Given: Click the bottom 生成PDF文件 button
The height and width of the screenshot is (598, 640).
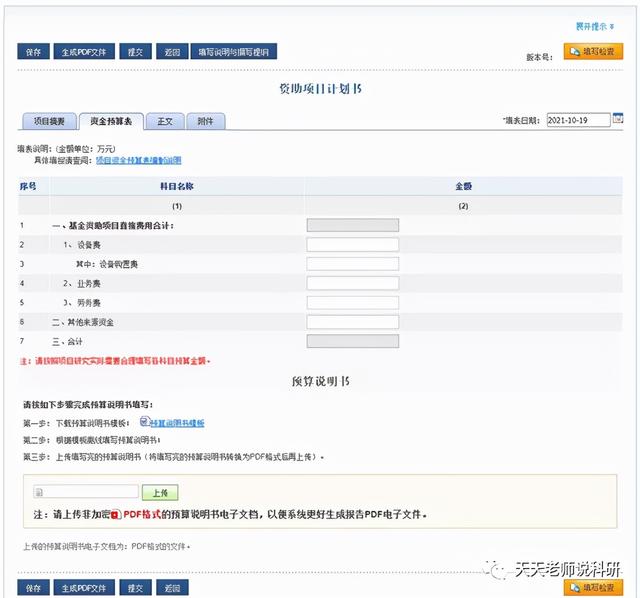Looking at the screenshot, I should [84, 588].
